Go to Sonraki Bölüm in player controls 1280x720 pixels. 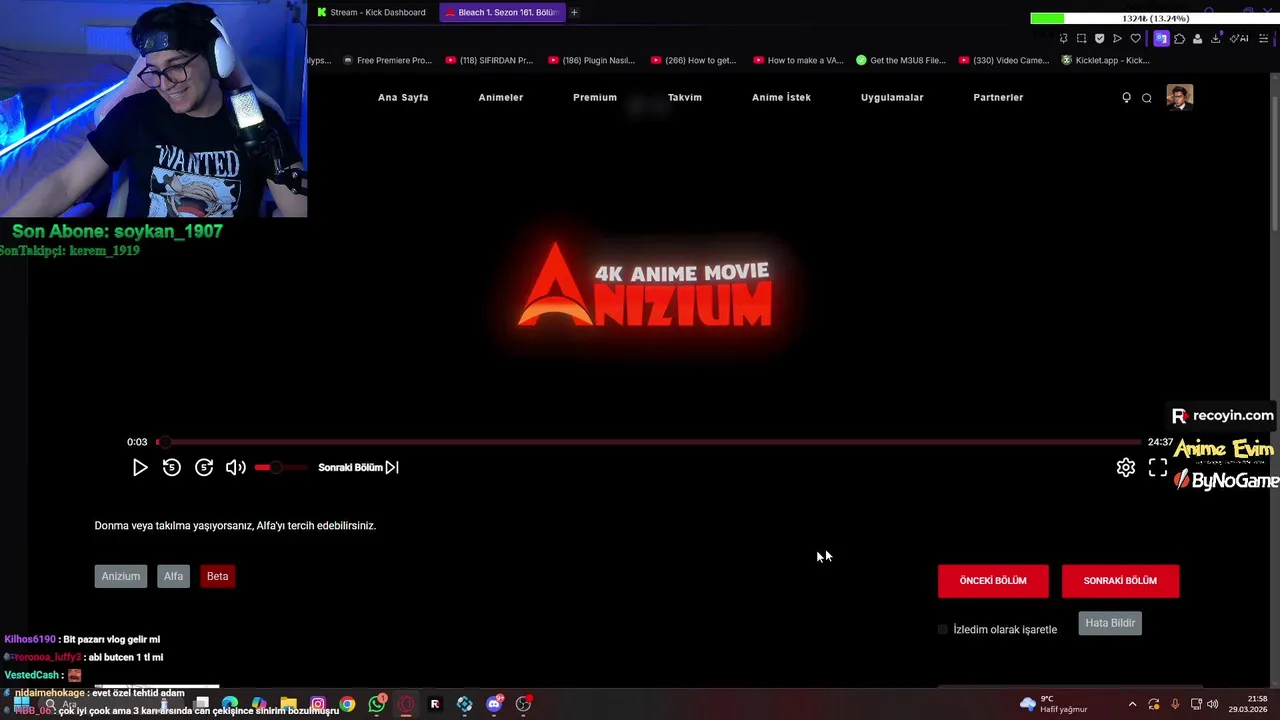(x=358, y=467)
